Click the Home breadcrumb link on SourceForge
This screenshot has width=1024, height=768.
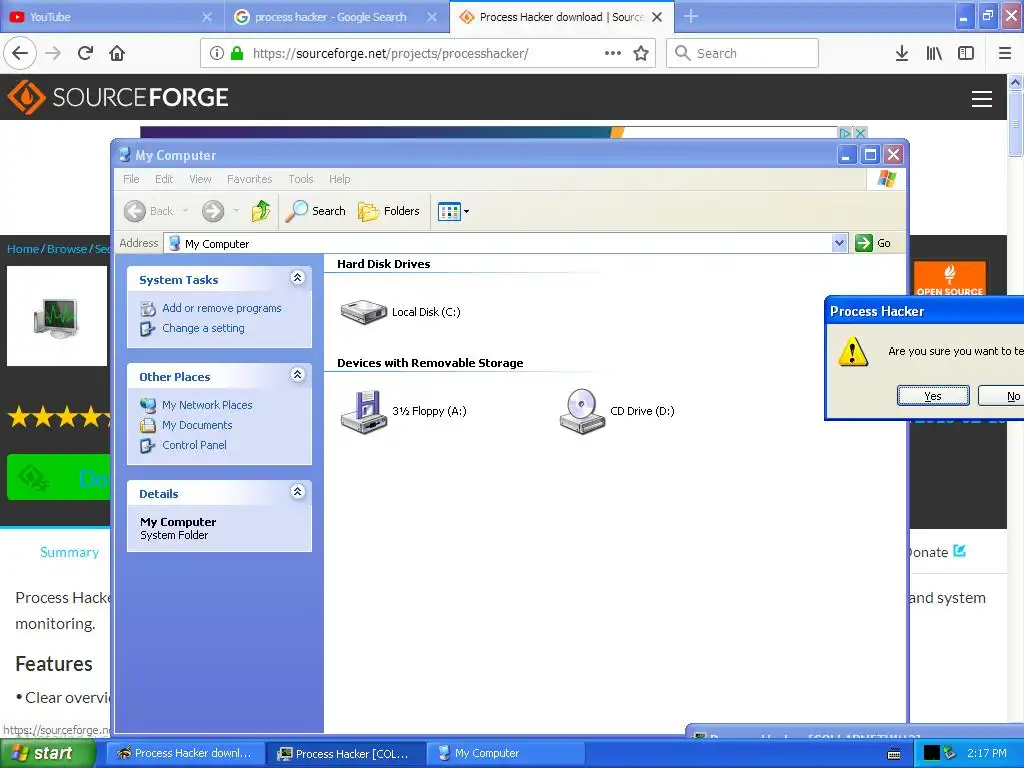click(x=23, y=249)
